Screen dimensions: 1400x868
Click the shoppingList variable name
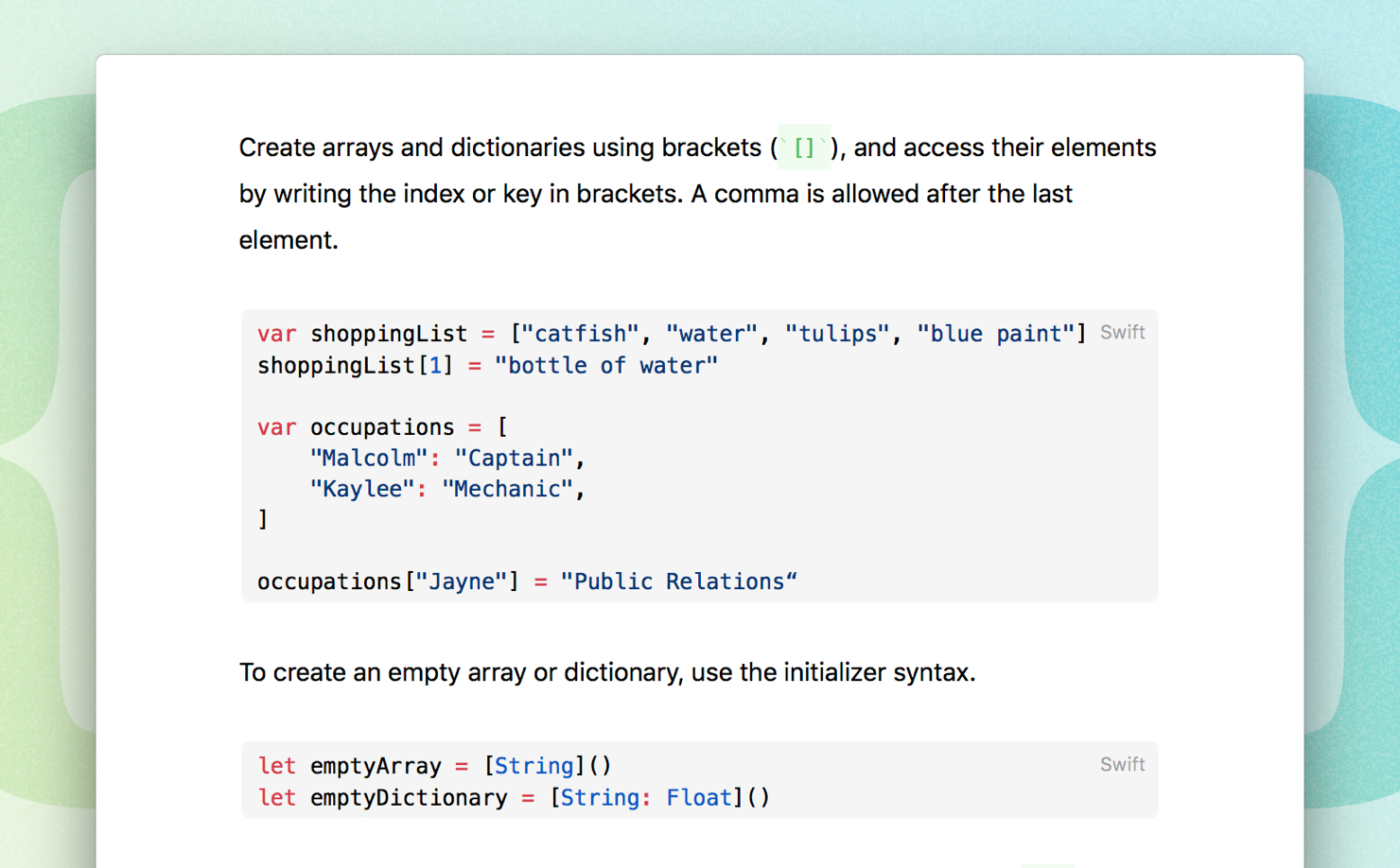388,334
